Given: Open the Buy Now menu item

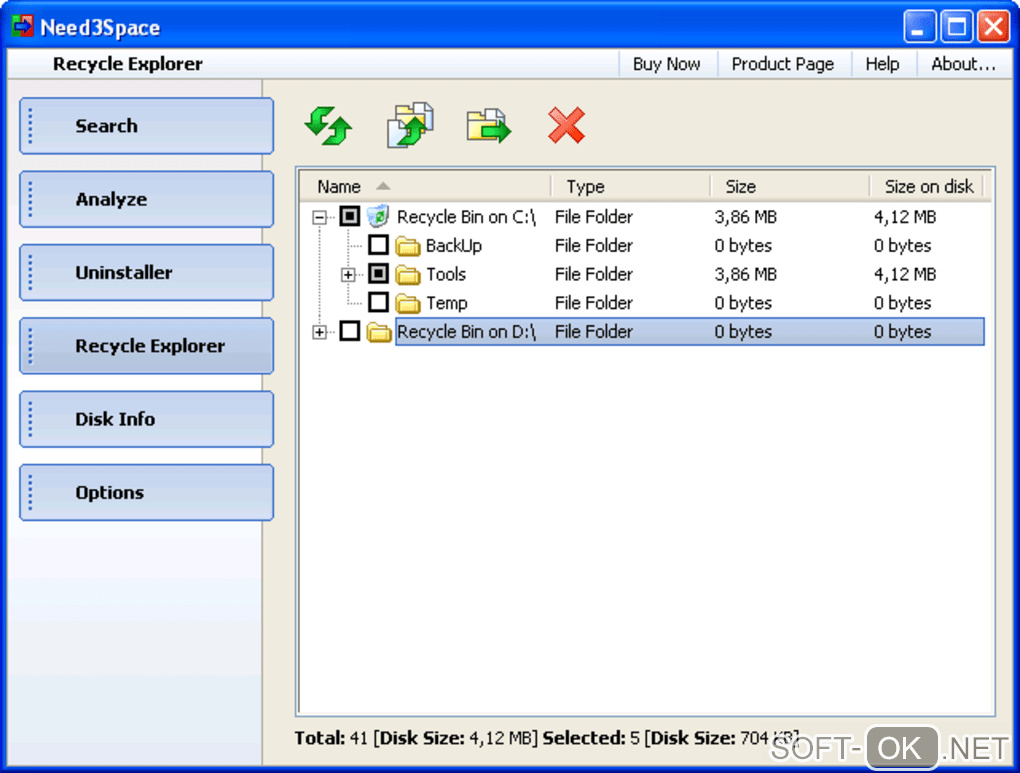Looking at the screenshot, I should click(667, 64).
